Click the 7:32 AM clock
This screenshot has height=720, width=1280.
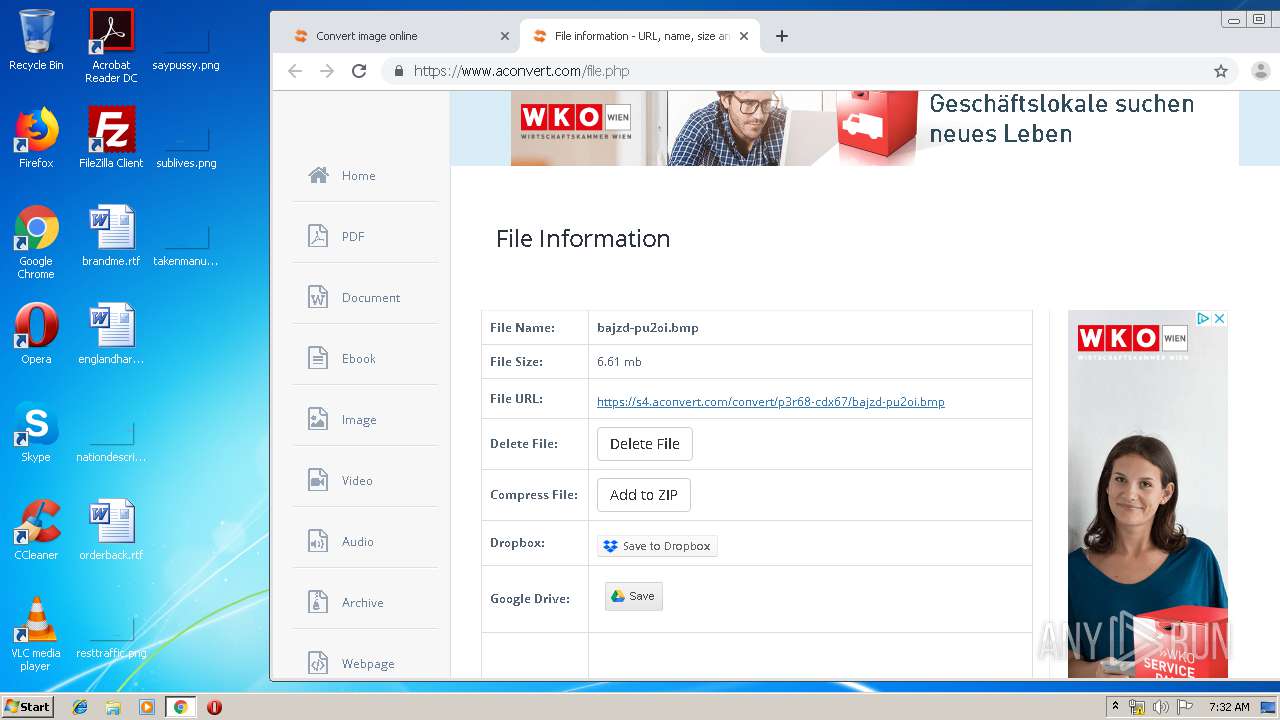point(1229,707)
